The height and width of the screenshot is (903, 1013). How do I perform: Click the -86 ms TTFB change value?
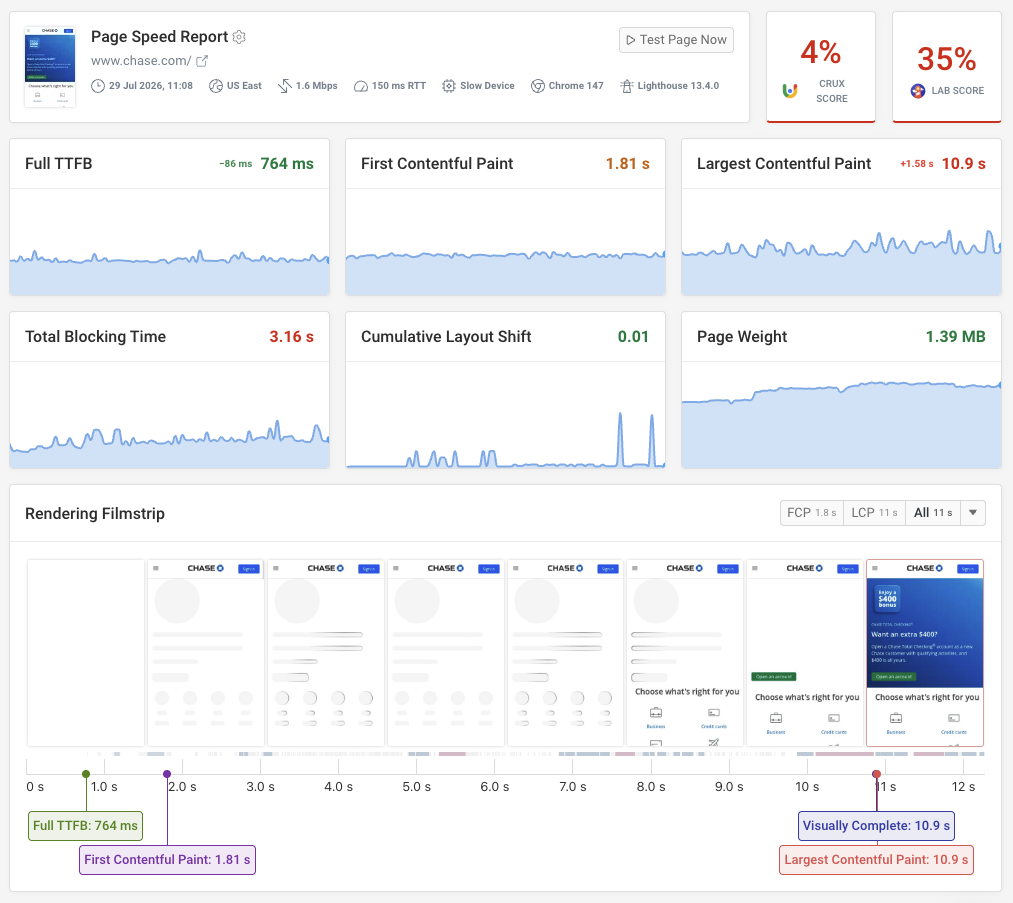pyautogui.click(x=236, y=164)
